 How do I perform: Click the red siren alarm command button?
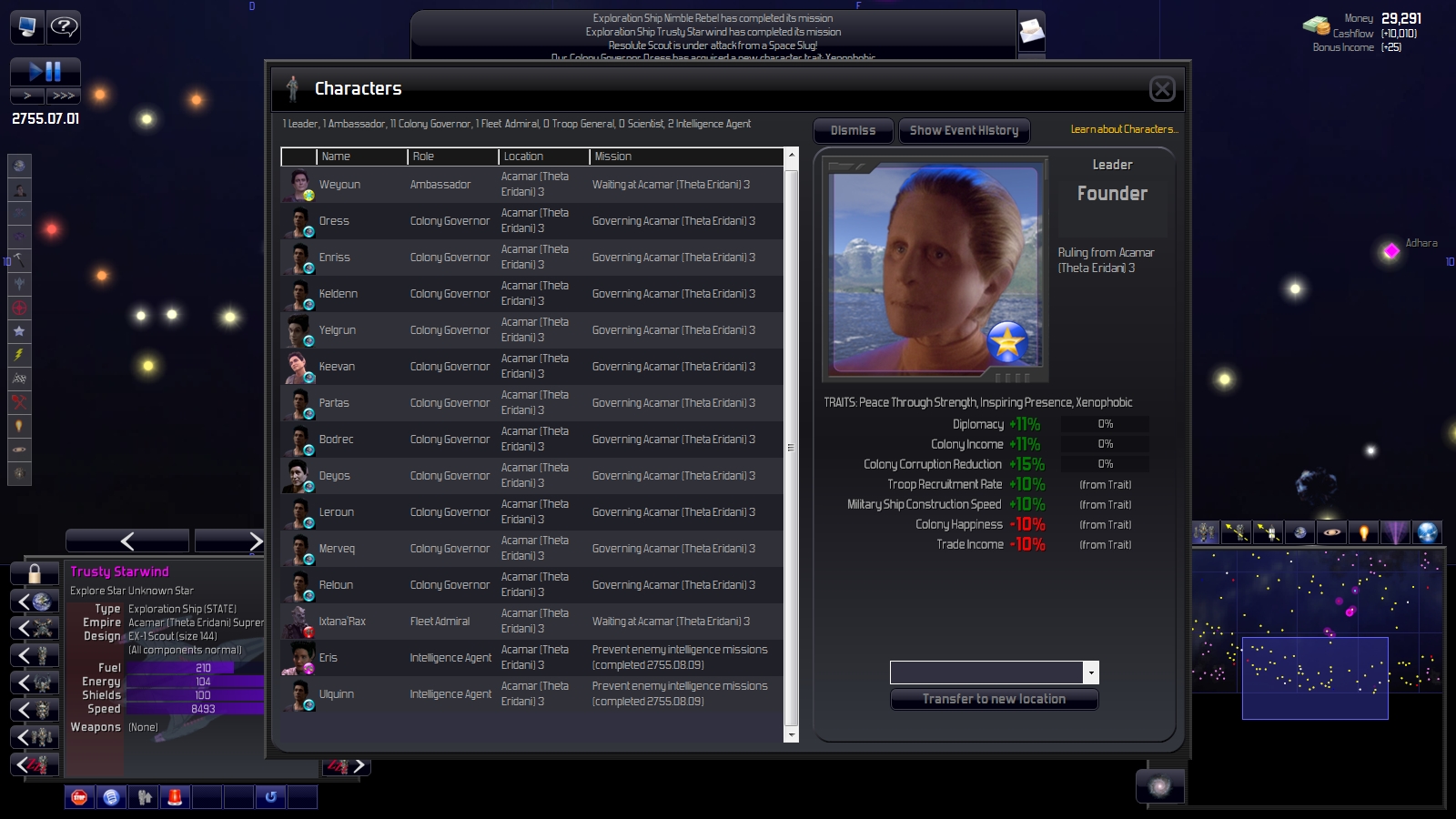(x=175, y=797)
